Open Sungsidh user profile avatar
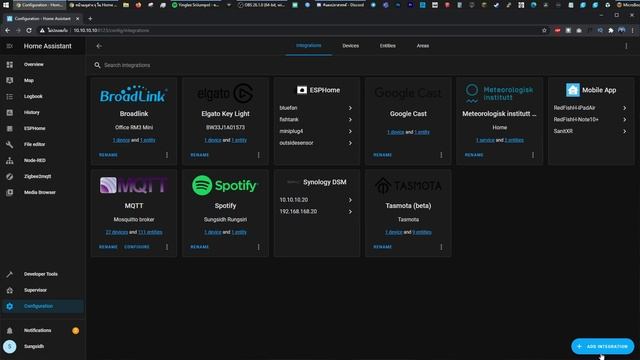This screenshot has height=360, width=640. (x=9, y=347)
